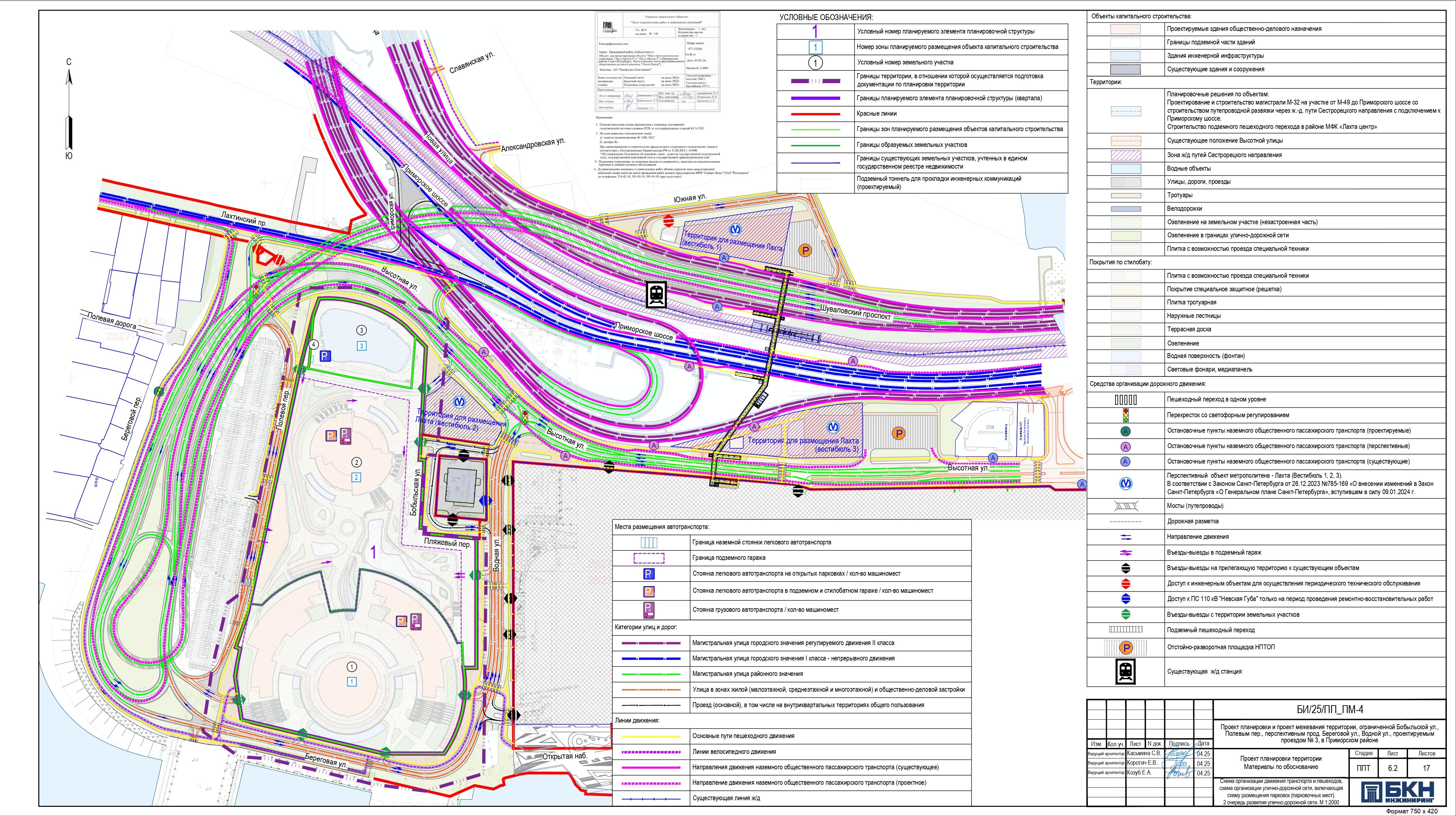Viewport: 1456px width, 816px height.
Task: Click the orange P icon near vestibule 3
Action: click(x=898, y=434)
